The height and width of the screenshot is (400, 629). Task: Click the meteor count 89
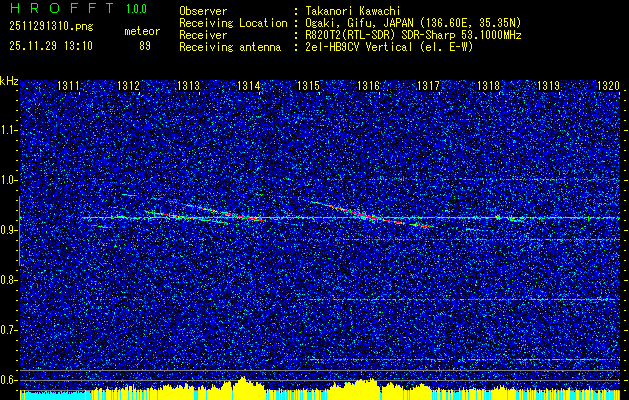[x=145, y=46]
